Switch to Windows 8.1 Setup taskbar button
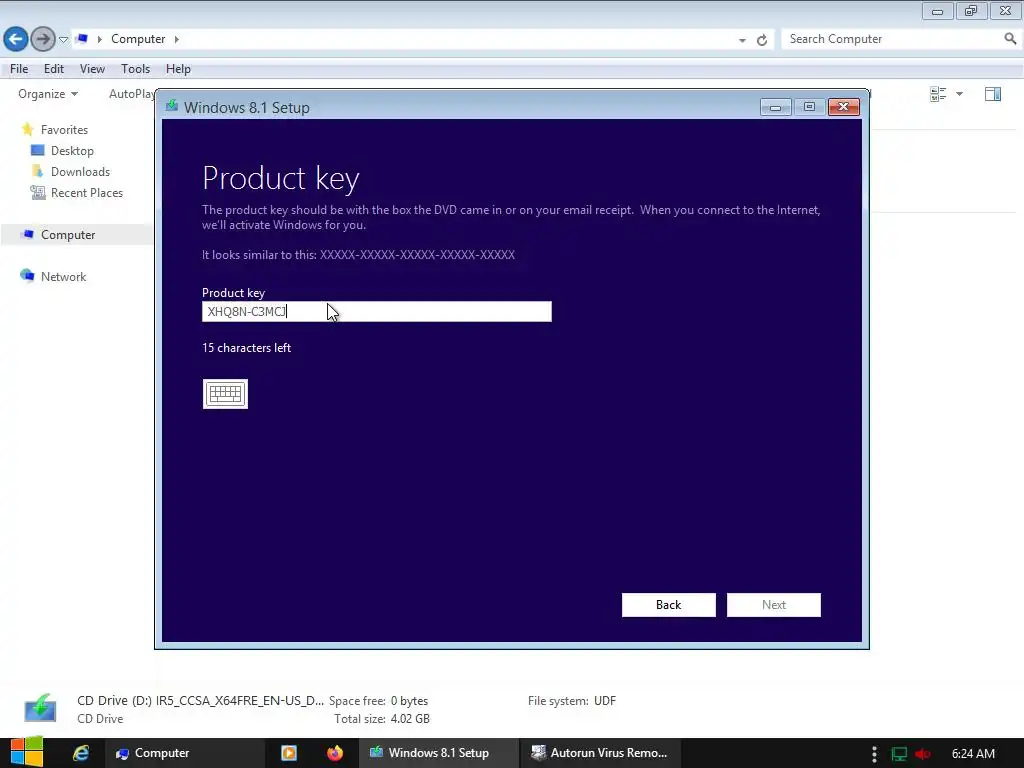Screen dimensions: 1024x768 coord(439,753)
